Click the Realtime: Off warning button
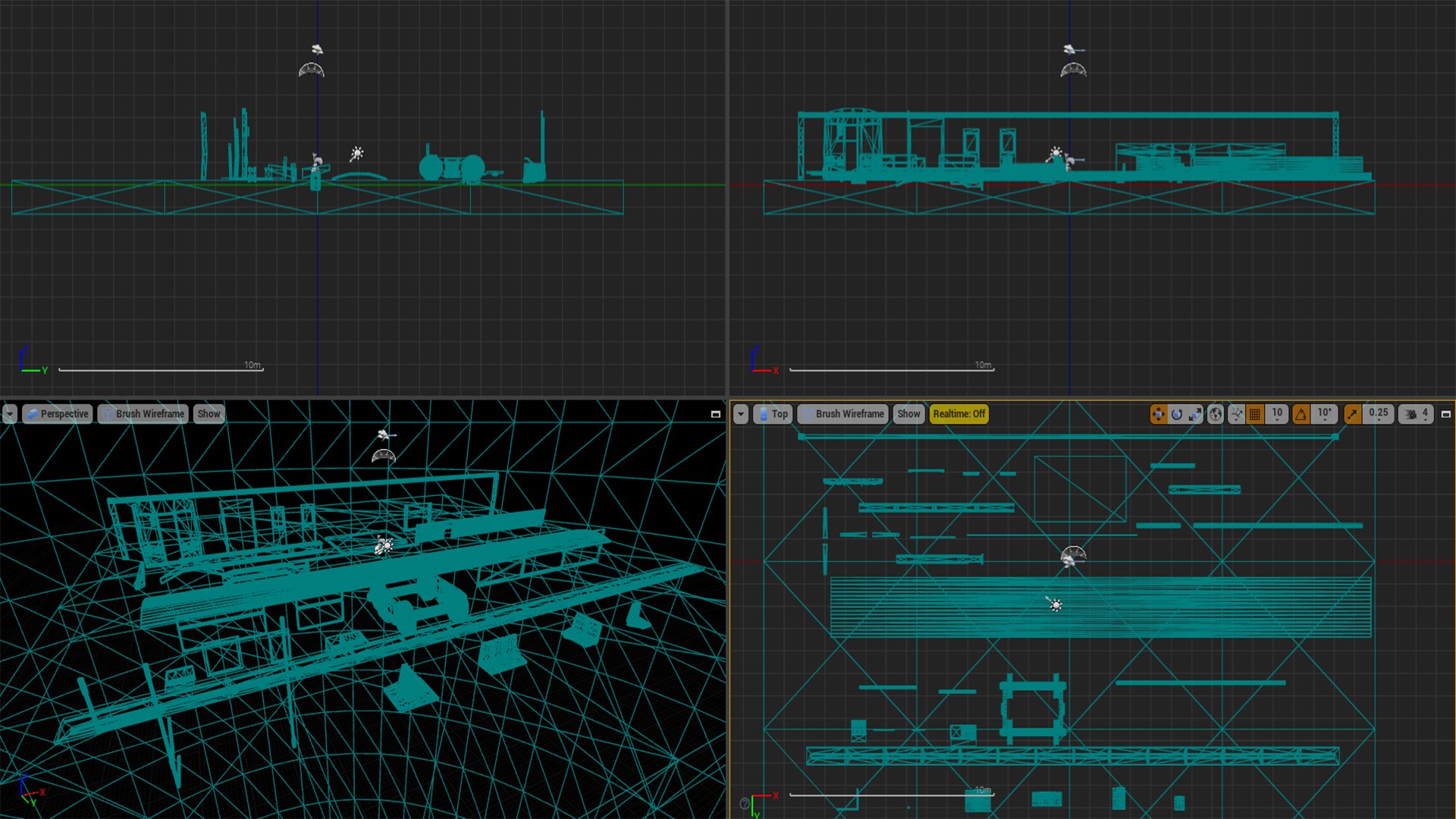 pos(959,414)
